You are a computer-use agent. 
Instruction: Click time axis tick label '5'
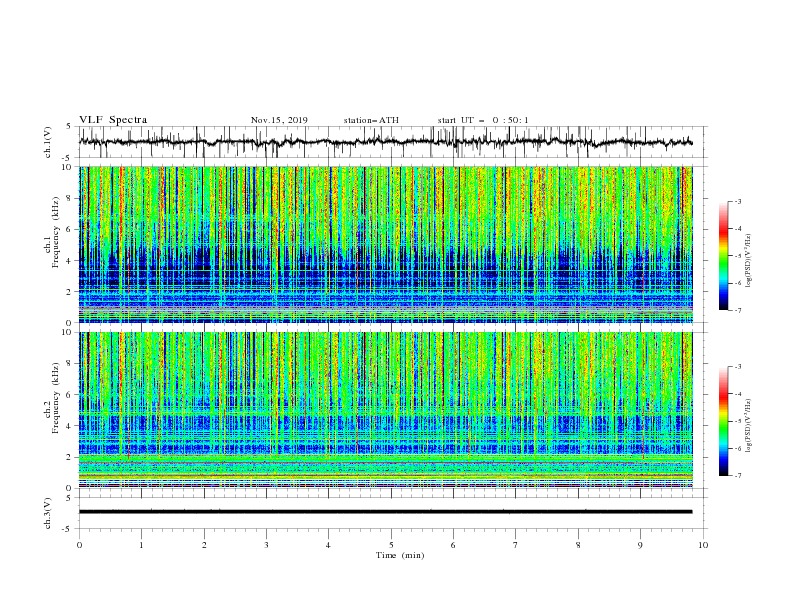click(391, 545)
